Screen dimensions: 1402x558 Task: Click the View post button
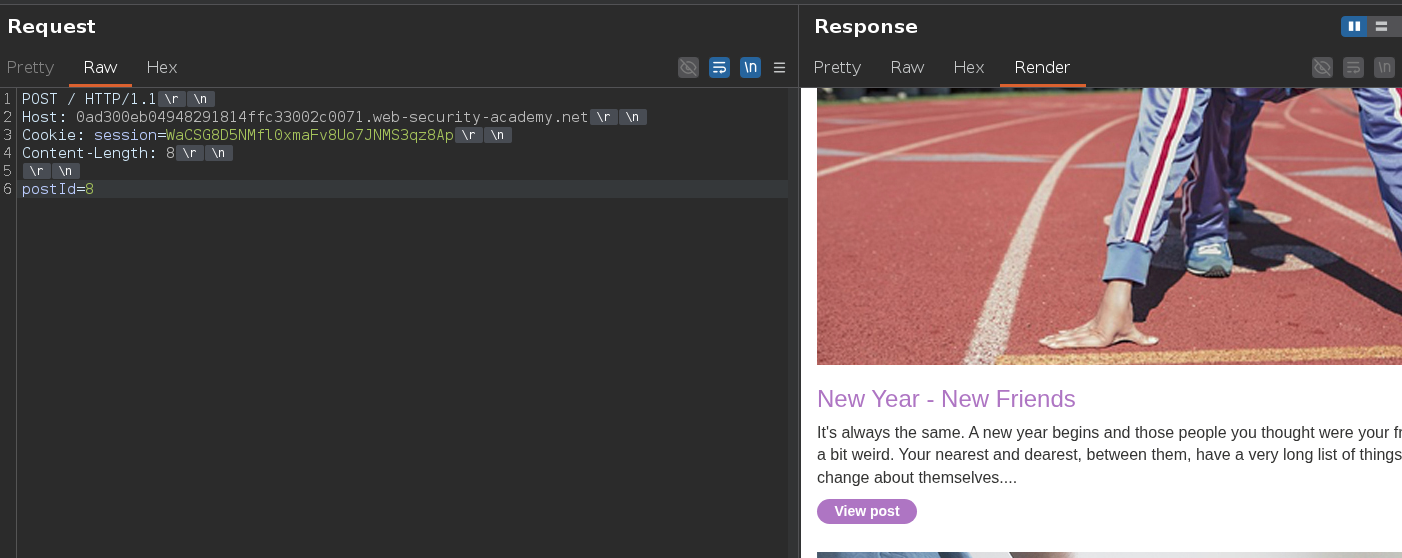pyautogui.click(x=867, y=511)
